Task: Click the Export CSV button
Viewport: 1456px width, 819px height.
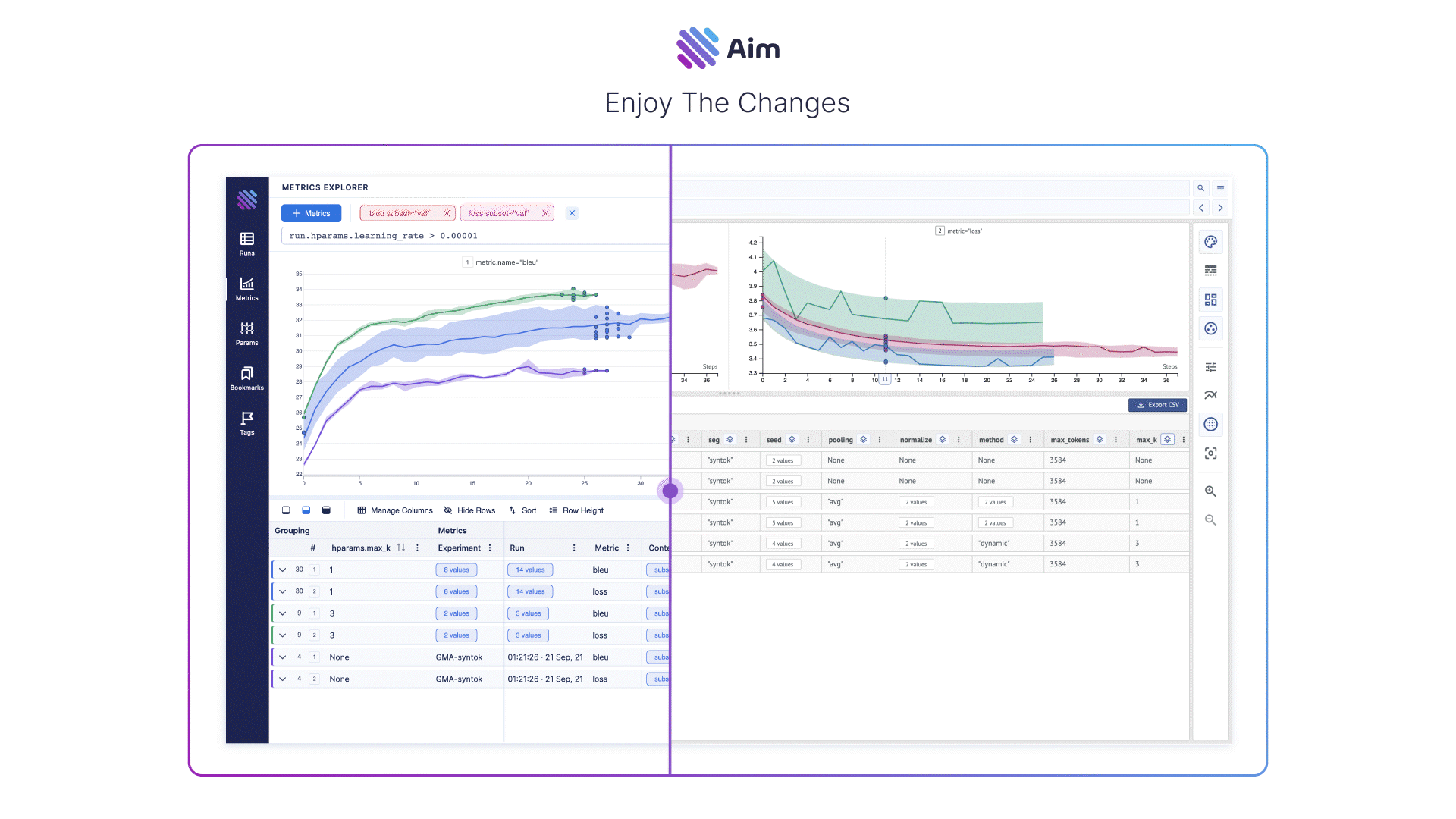Action: [x=1157, y=405]
